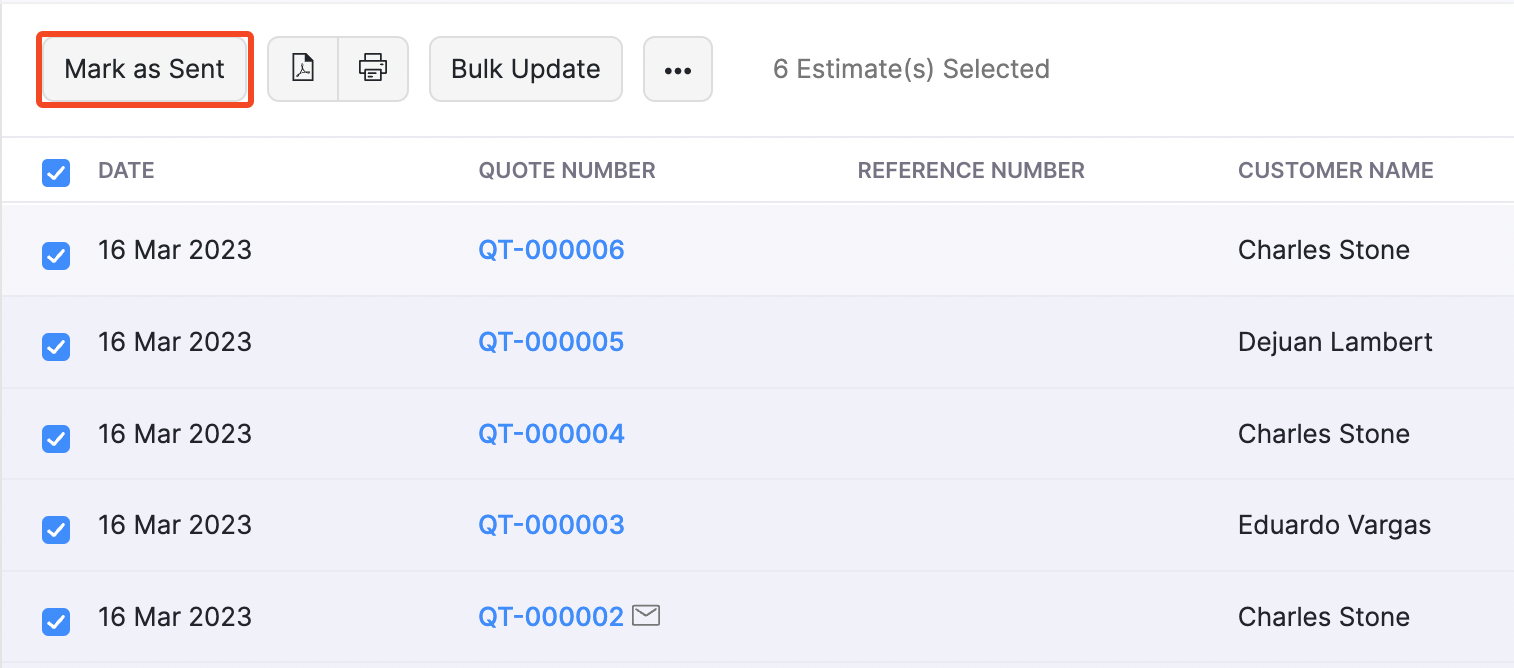Deselect the checkbox next to QT-000002
The image size is (1514, 668).
pyautogui.click(x=56, y=622)
